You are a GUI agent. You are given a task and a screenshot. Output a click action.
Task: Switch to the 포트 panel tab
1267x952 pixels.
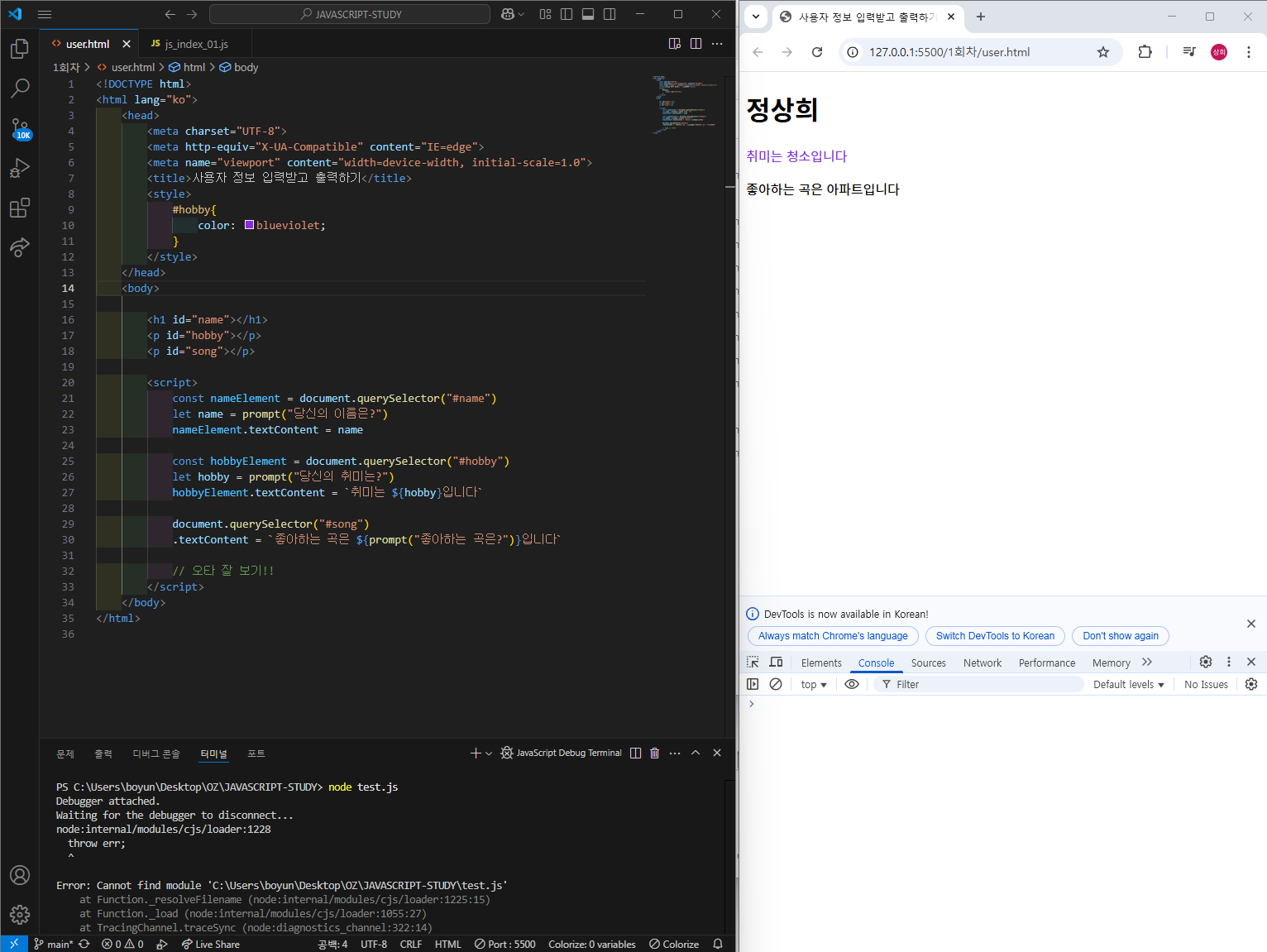tap(256, 753)
